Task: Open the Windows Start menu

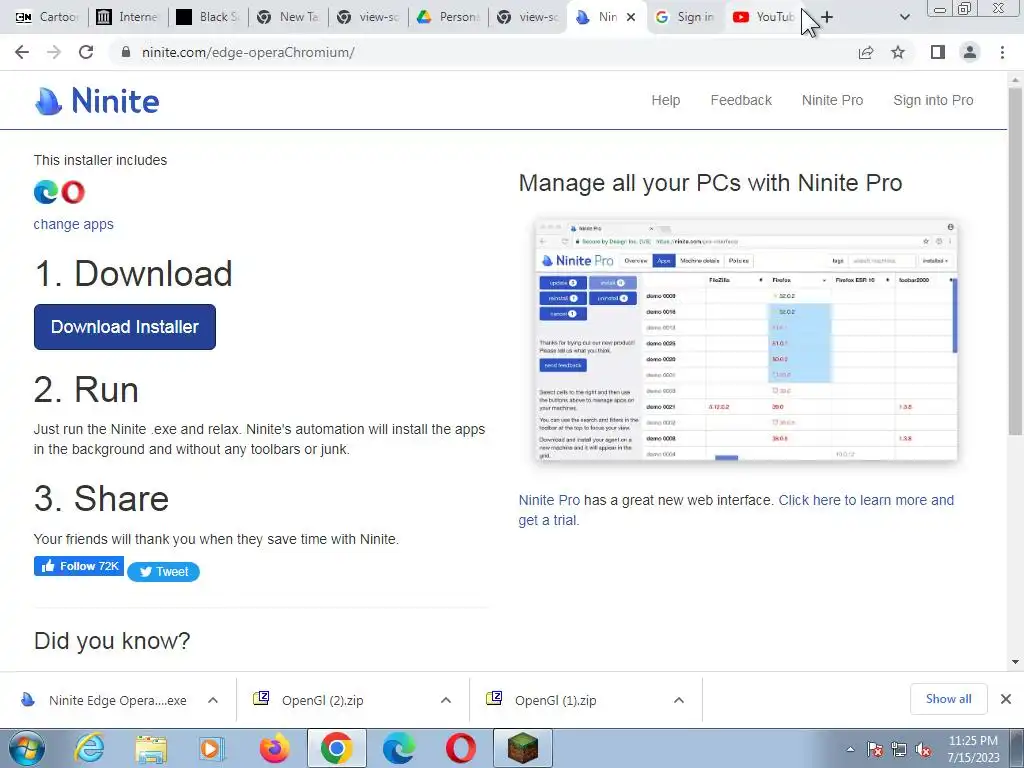Action: tap(26, 748)
